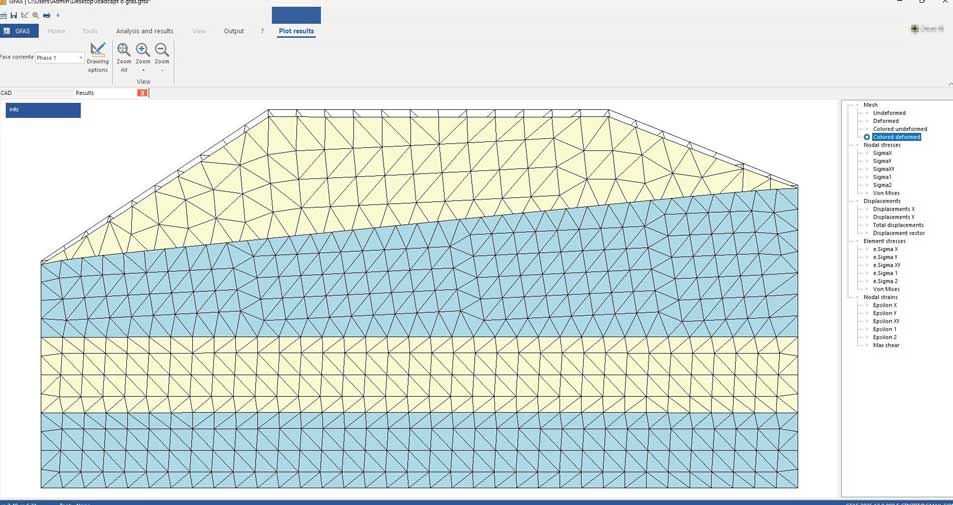Click the blue Info button

click(43, 110)
